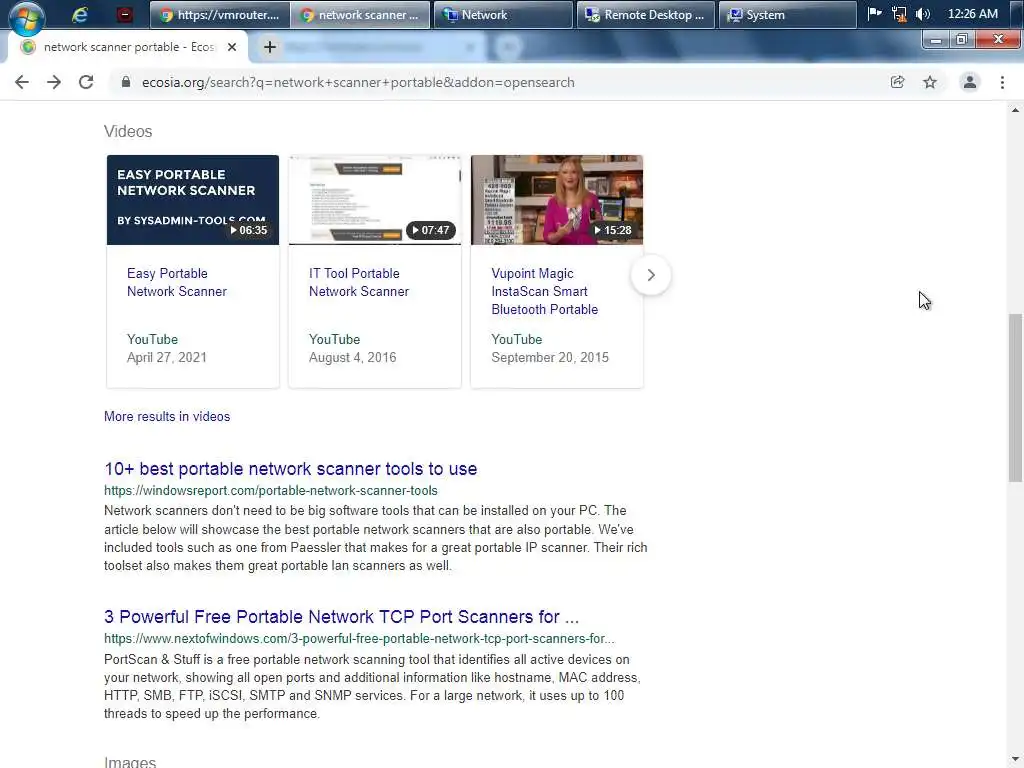Open the Chrome profile avatar menu
The image size is (1024, 768).
[x=970, y=82]
